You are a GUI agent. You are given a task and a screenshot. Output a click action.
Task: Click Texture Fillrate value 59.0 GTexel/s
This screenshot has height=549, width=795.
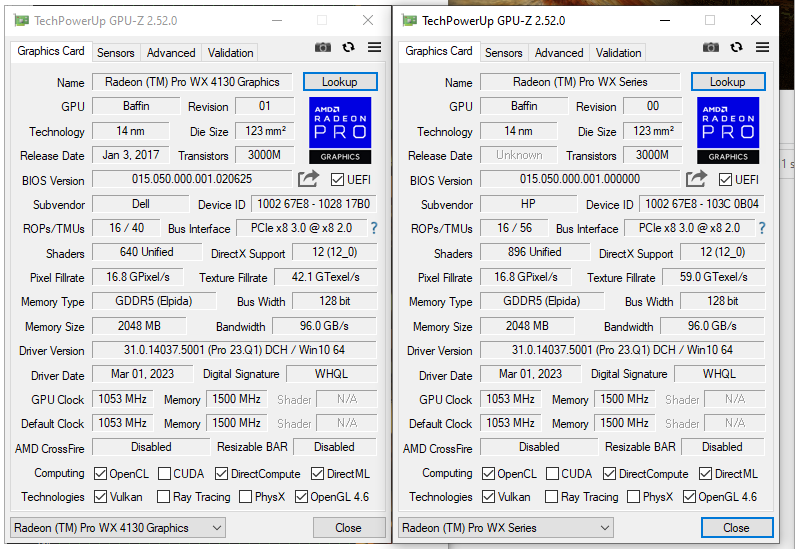713,277
